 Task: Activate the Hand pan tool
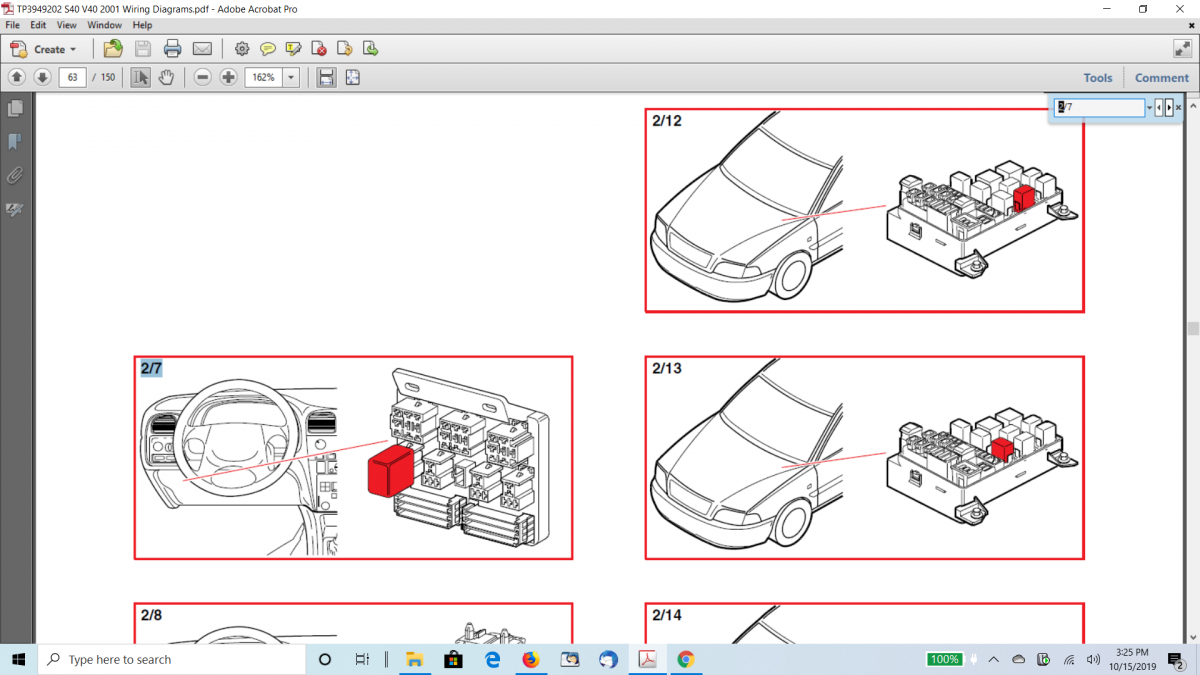click(166, 77)
